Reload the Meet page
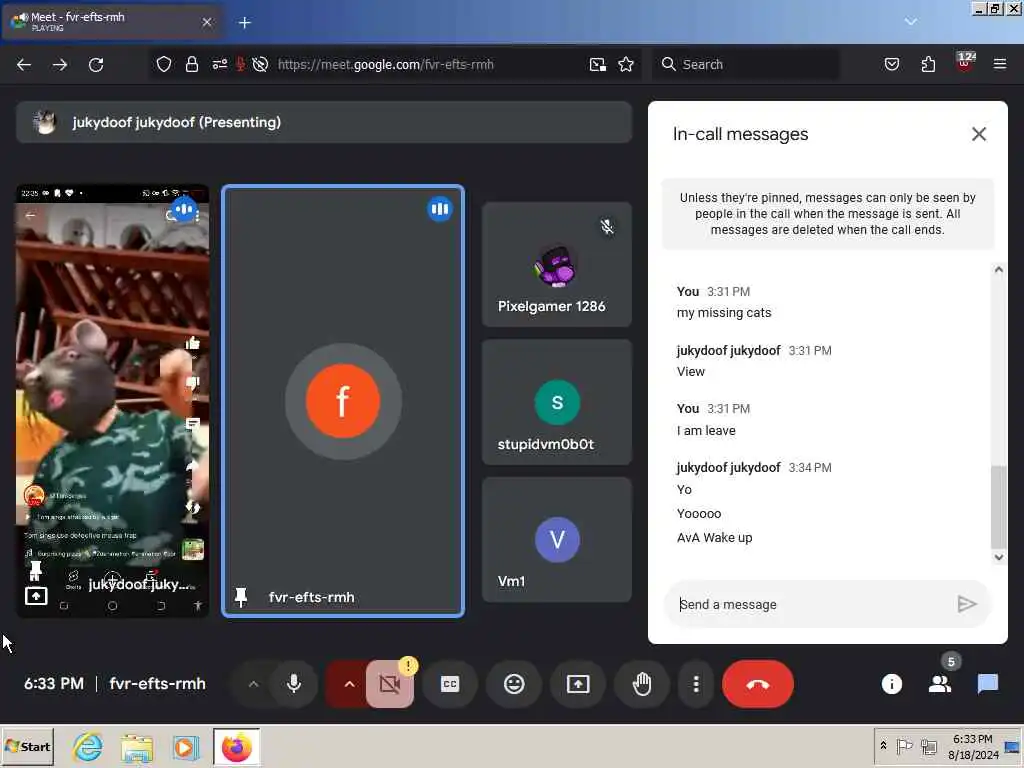1024x768 pixels. click(96, 65)
